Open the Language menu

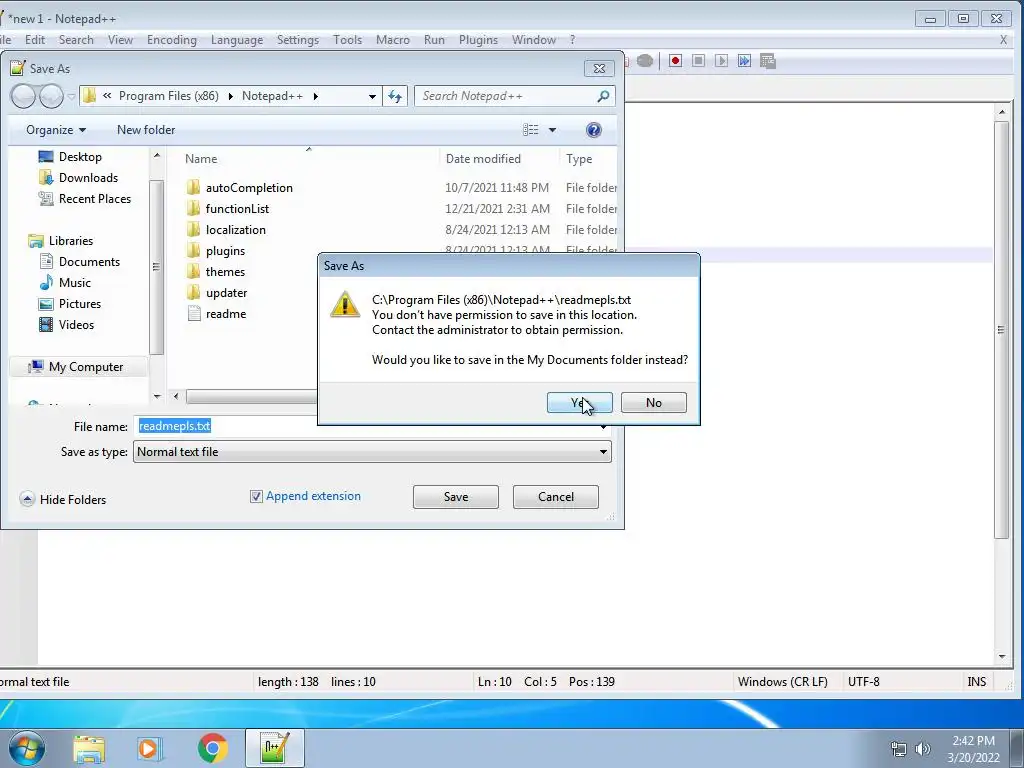(237, 40)
